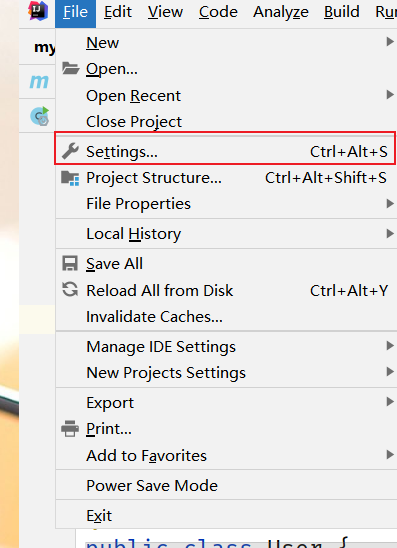
Task: Click the printer icon next to Print
Action: click(70, 428)
